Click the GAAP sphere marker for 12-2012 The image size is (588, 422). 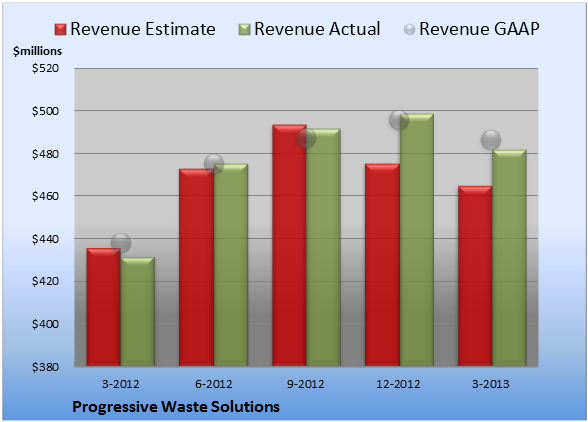tap(399, 120)
